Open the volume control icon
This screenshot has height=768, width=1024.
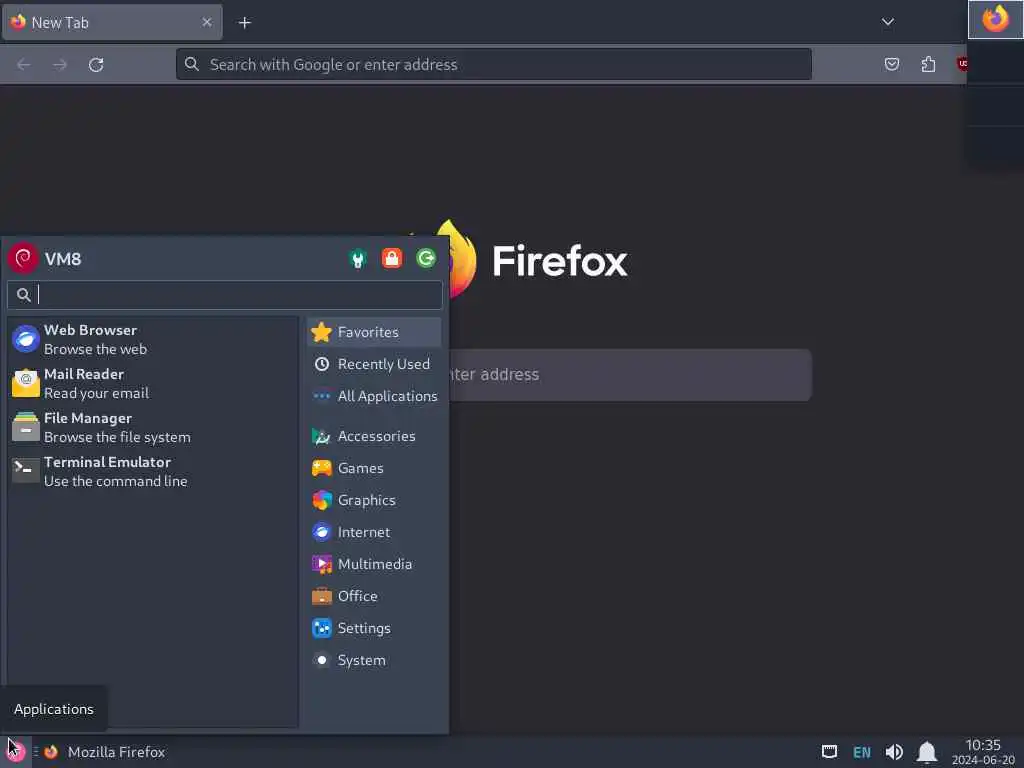click(x=894, y=752)
